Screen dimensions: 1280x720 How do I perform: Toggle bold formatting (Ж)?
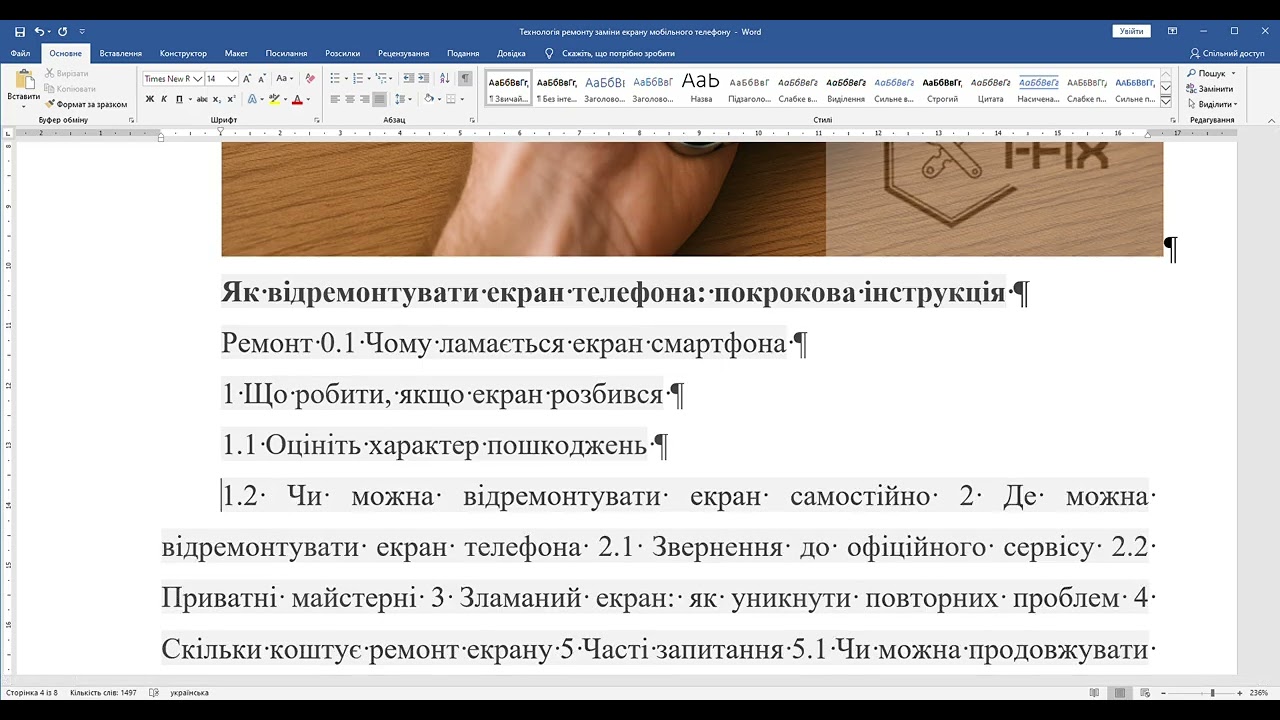click(x=150, y=99)
